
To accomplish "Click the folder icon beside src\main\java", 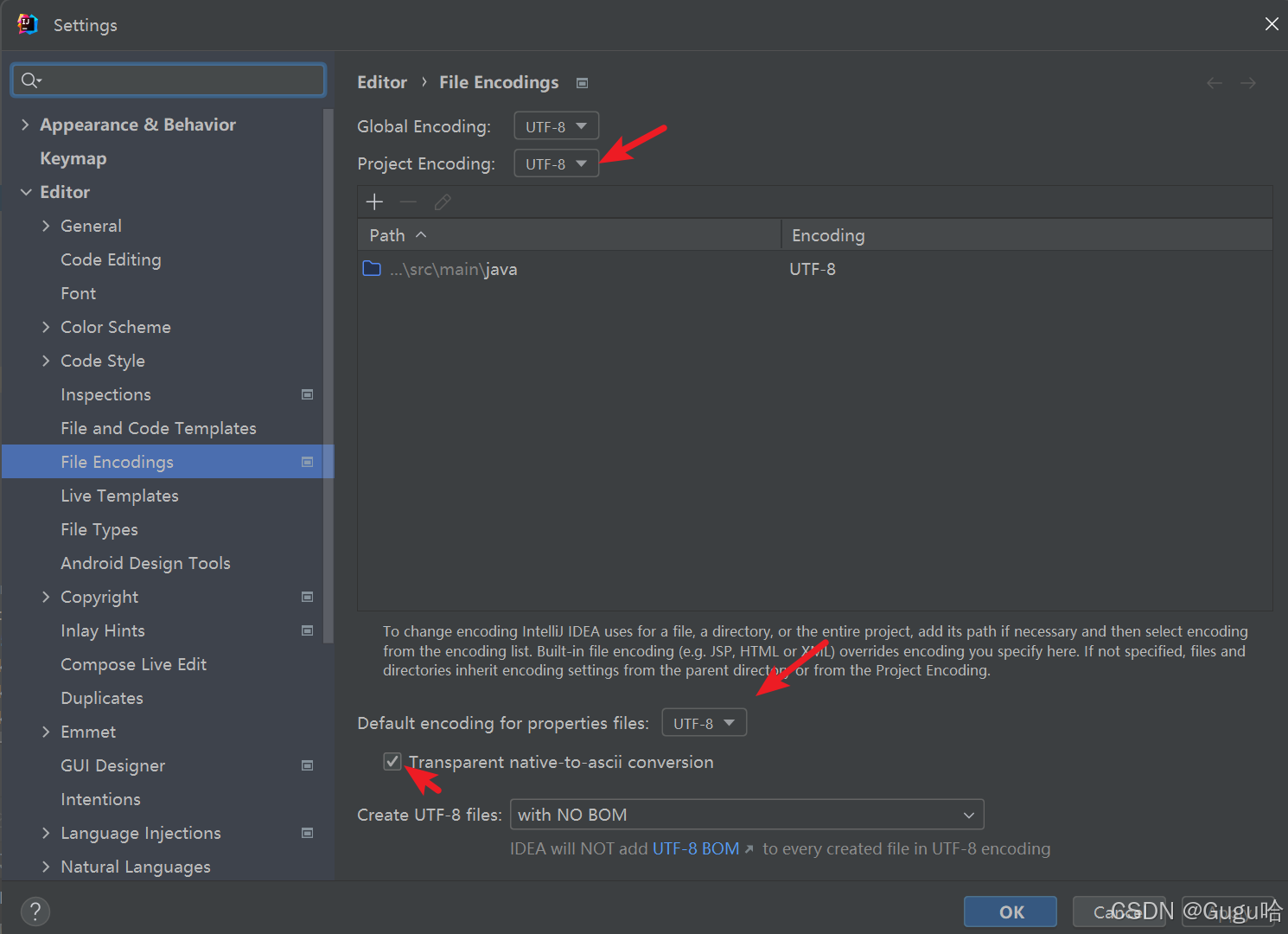I will click(x=372, y=269).
